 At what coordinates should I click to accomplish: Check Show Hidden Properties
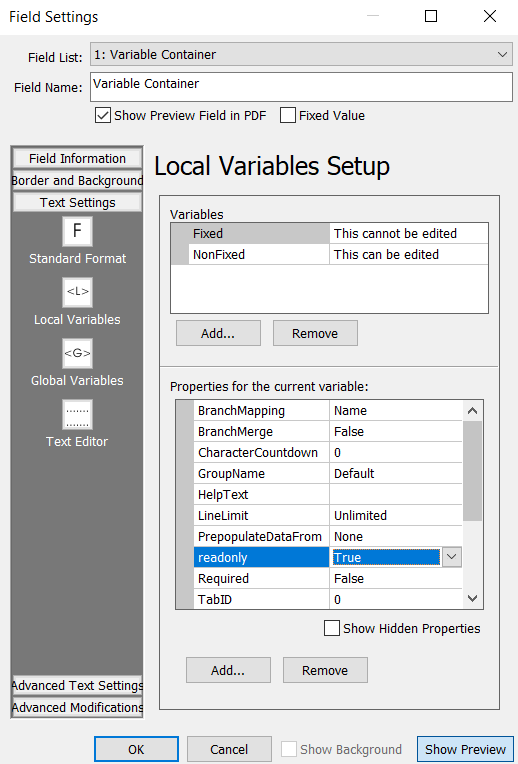coord(332,628)
